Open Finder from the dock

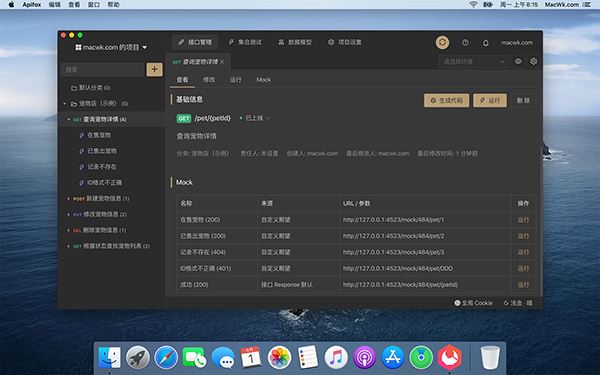point(109,357)
